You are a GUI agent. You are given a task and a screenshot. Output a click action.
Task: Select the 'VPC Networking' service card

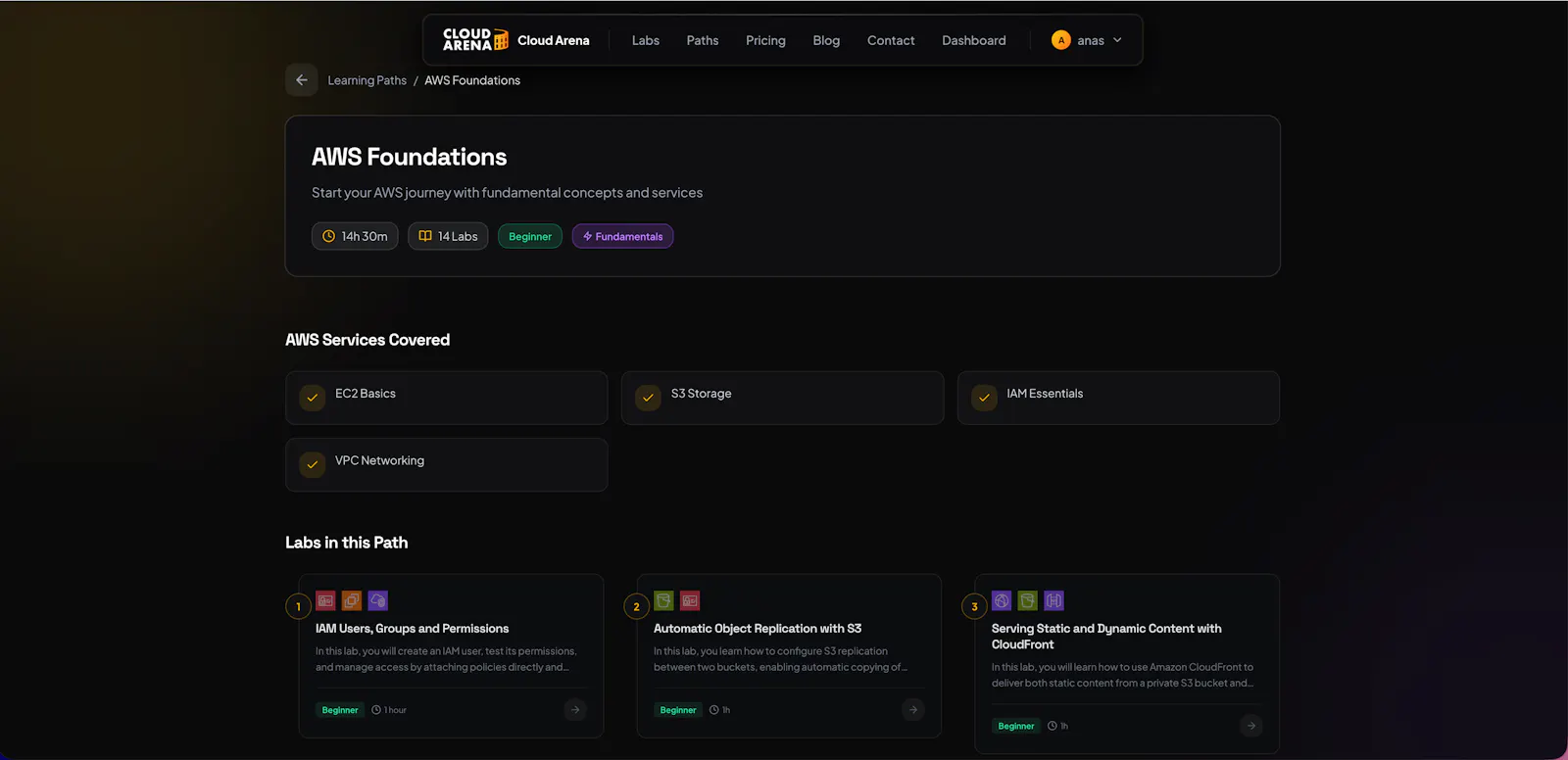coord(447,464)
